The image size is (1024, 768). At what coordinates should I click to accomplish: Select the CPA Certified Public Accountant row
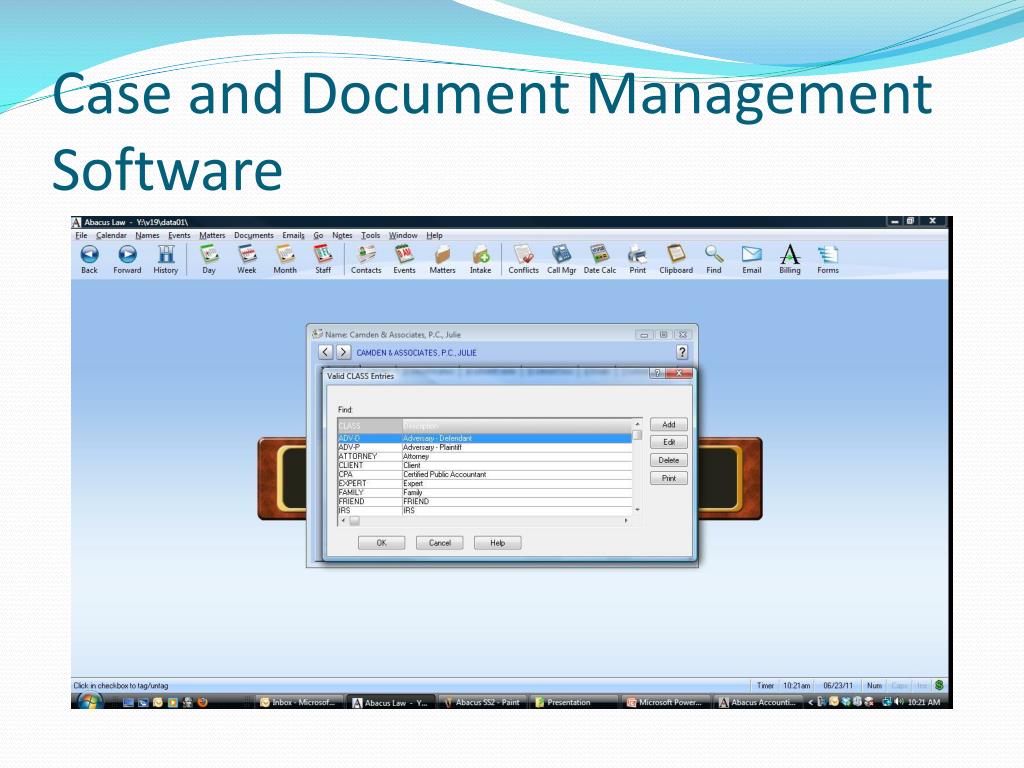(x=485, y=475)
